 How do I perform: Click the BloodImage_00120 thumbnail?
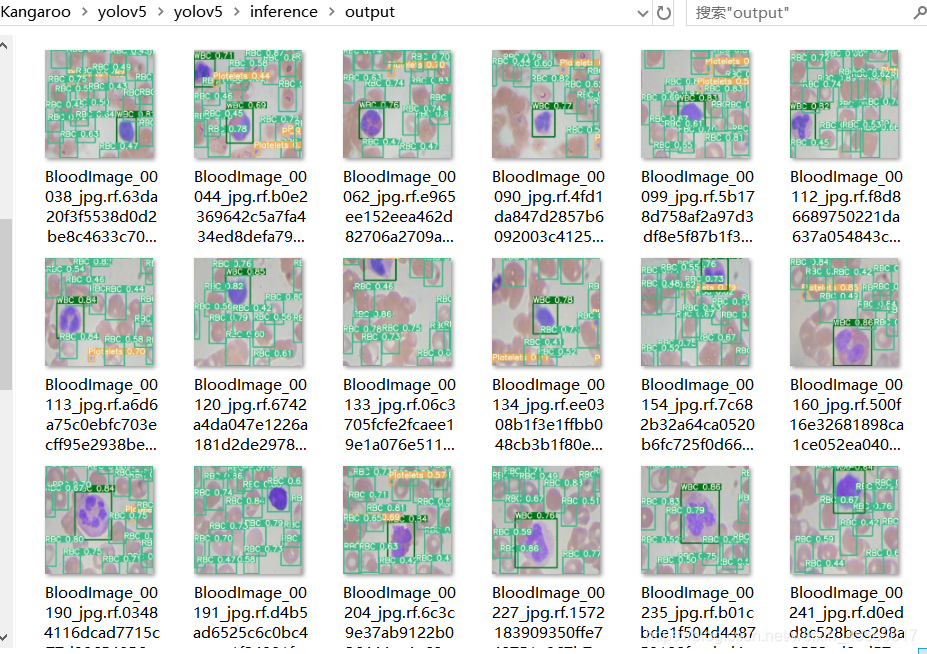pyautogui.click(x=249, y=312)
